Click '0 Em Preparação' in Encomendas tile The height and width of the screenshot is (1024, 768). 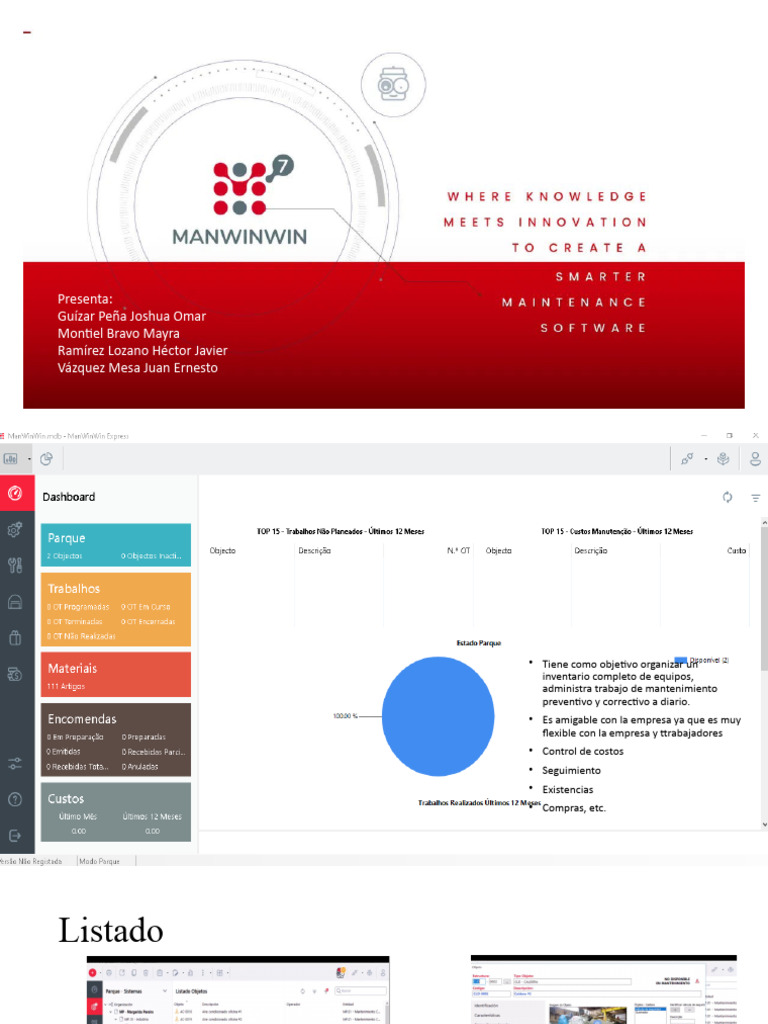point(75,737)
